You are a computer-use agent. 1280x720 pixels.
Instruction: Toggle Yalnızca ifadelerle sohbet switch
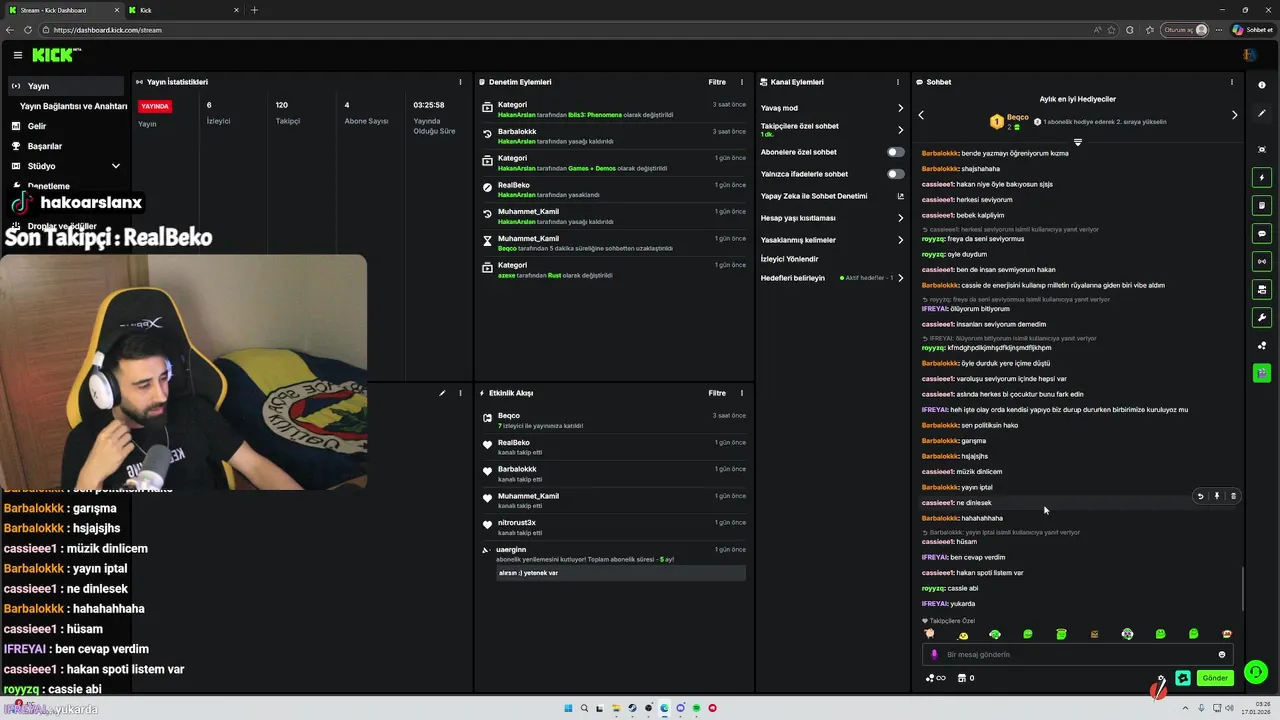coord(896,174)
